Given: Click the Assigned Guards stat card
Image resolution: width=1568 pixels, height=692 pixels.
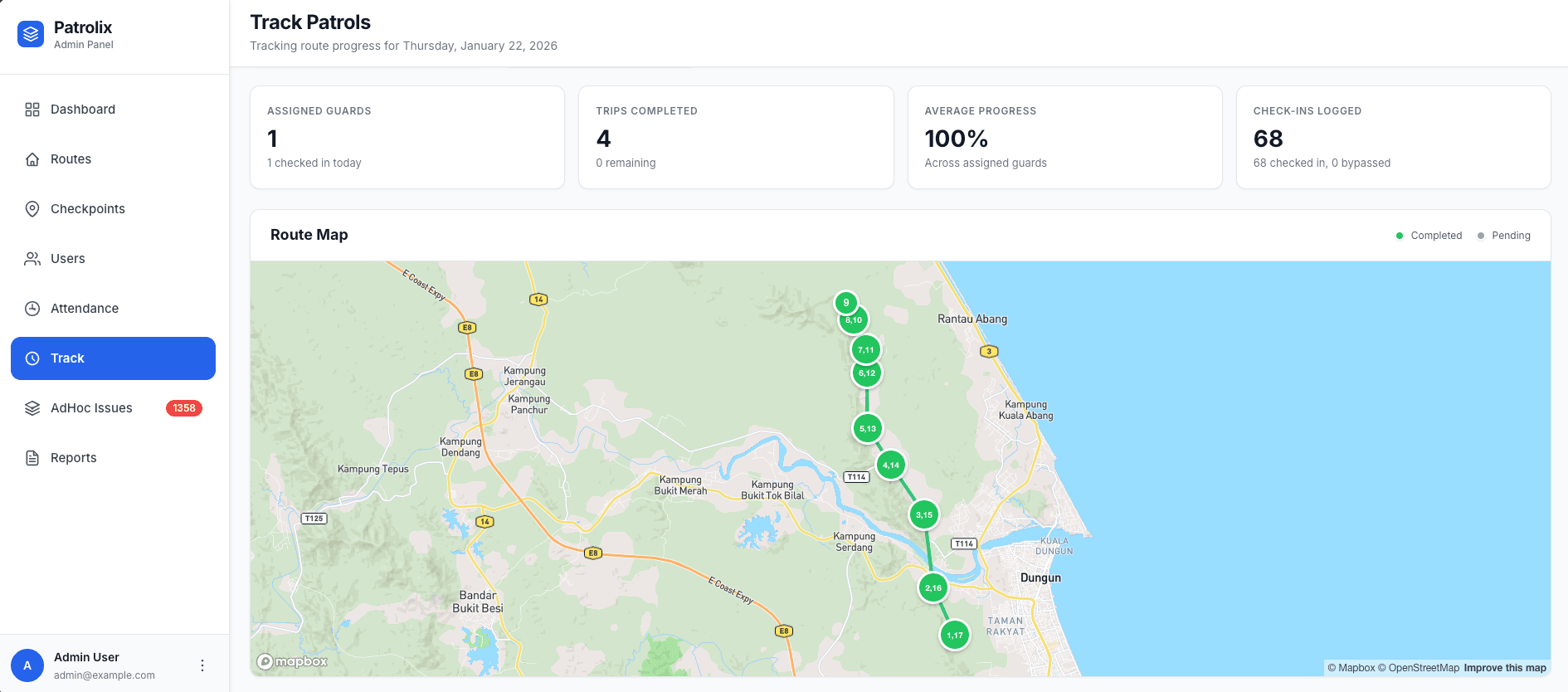Looking at the screenshot, I should tap(407, 138).
